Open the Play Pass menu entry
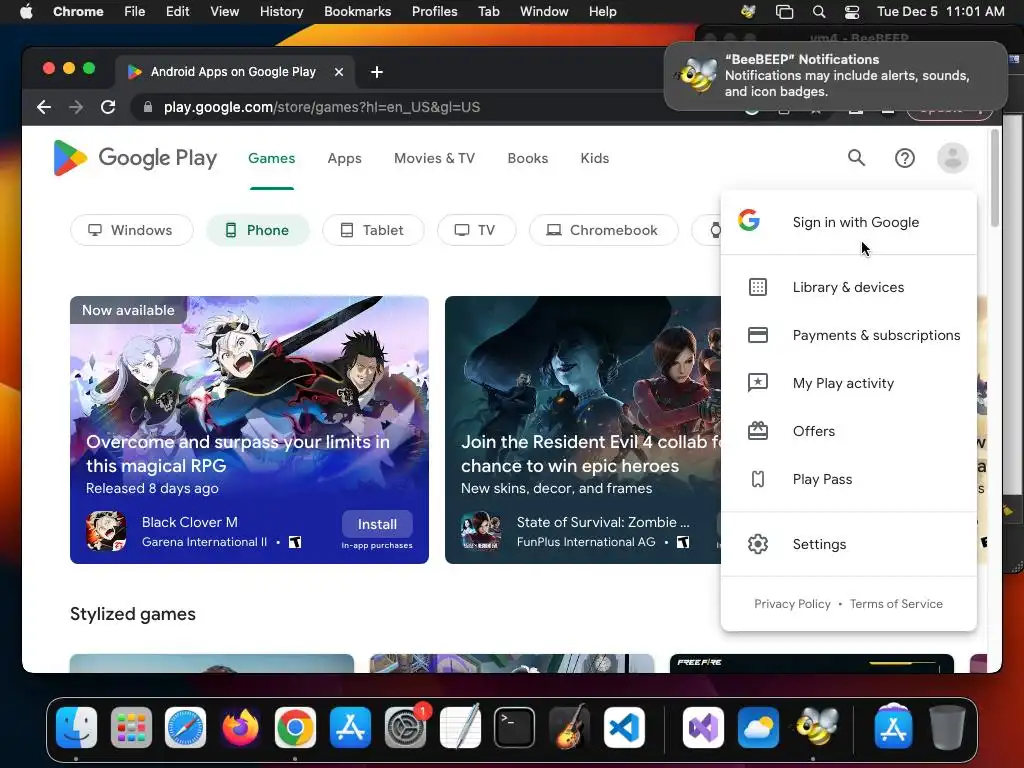1024x768 pixels. [x=848, y=479]
